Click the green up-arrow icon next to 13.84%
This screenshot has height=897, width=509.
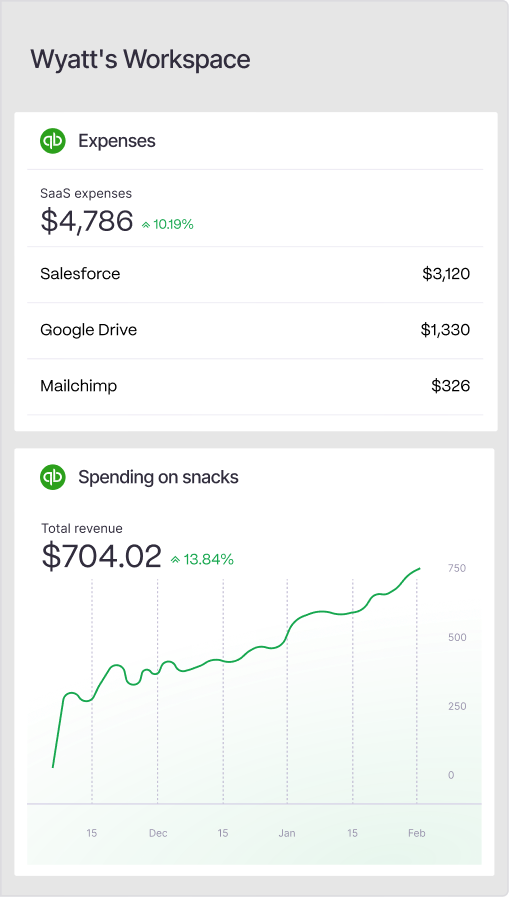tap(176, 560)
